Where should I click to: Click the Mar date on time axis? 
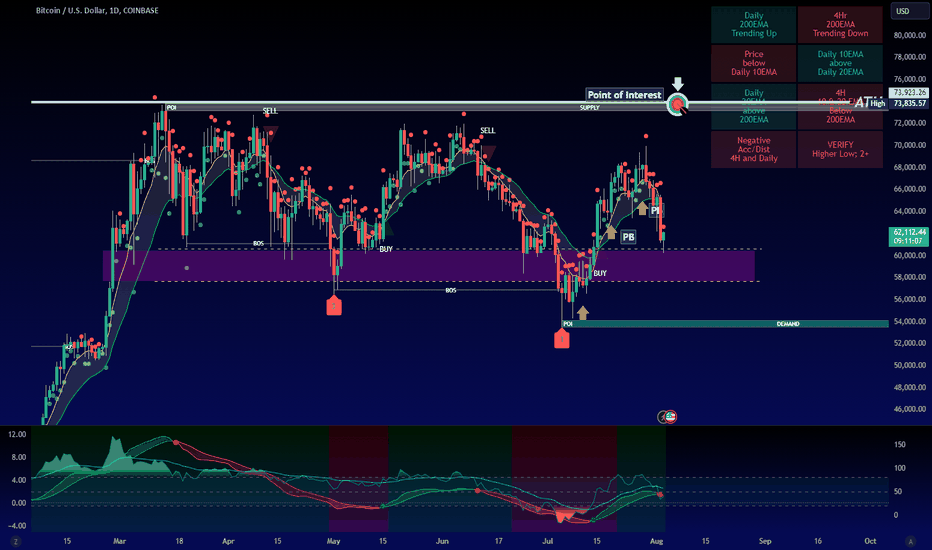(119, 541)
